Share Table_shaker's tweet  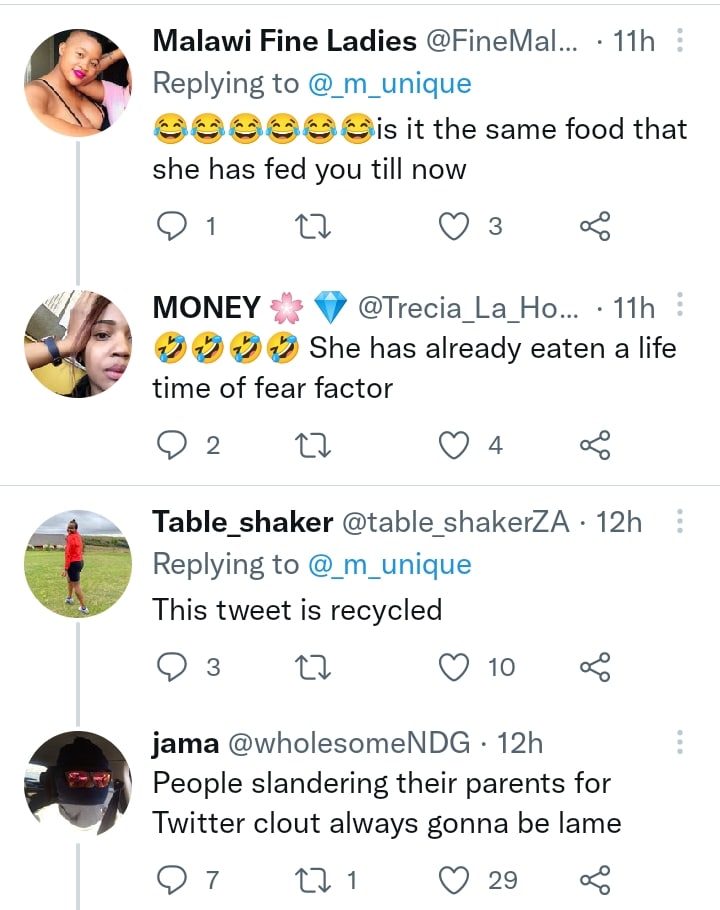(x=595, y=666)
